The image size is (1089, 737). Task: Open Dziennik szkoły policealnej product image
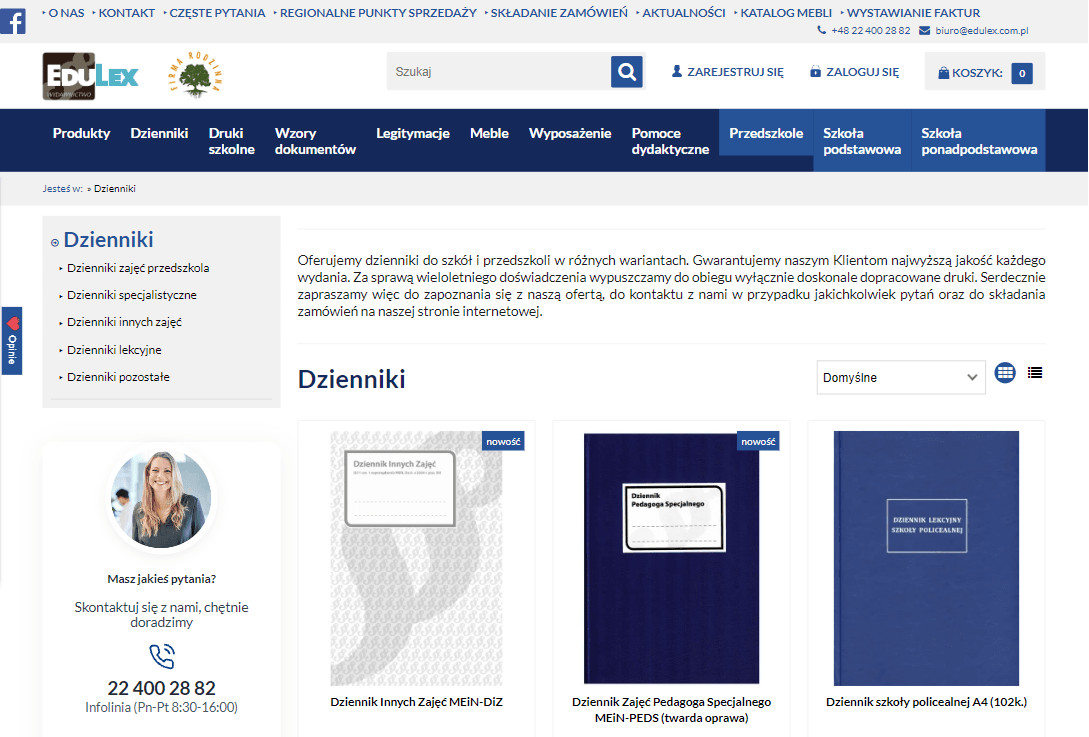pyautogui.click(x=926, y=558)
